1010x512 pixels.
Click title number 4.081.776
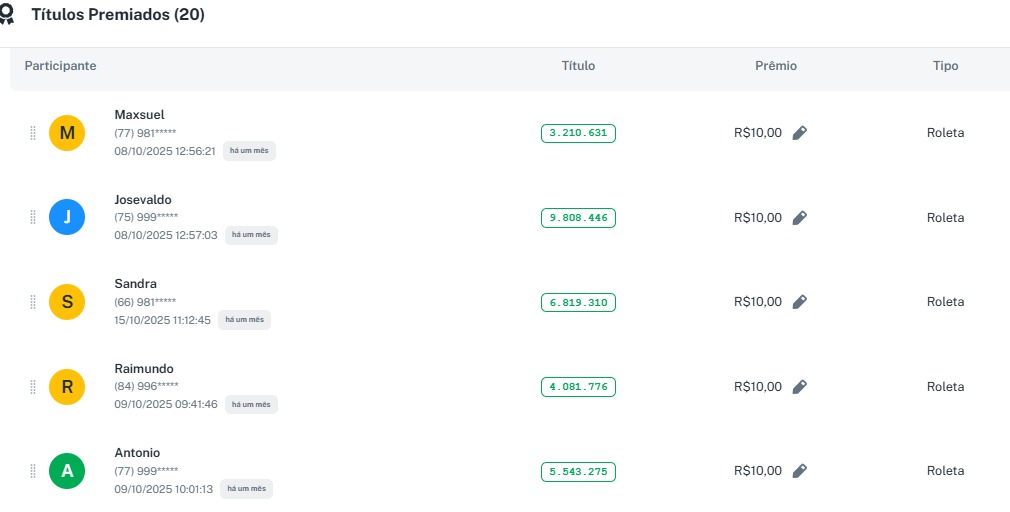578,387
